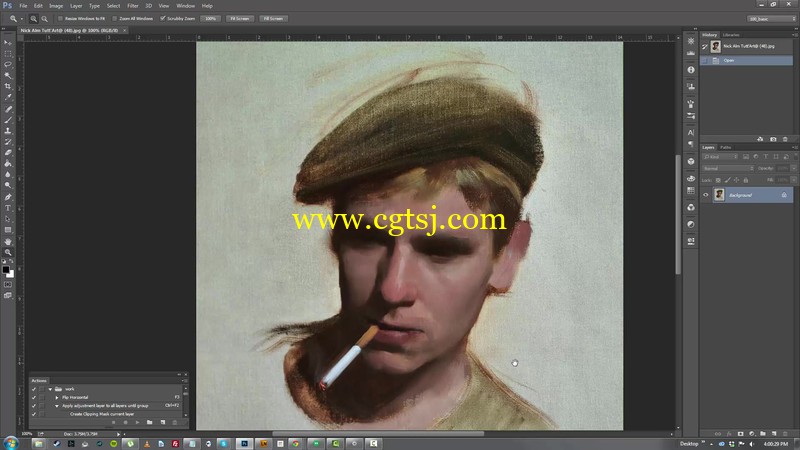The height and width of the screenshot is (450, 800).
Task: Open layer filter Kind dropdown
Action: [x=720, y=157]
